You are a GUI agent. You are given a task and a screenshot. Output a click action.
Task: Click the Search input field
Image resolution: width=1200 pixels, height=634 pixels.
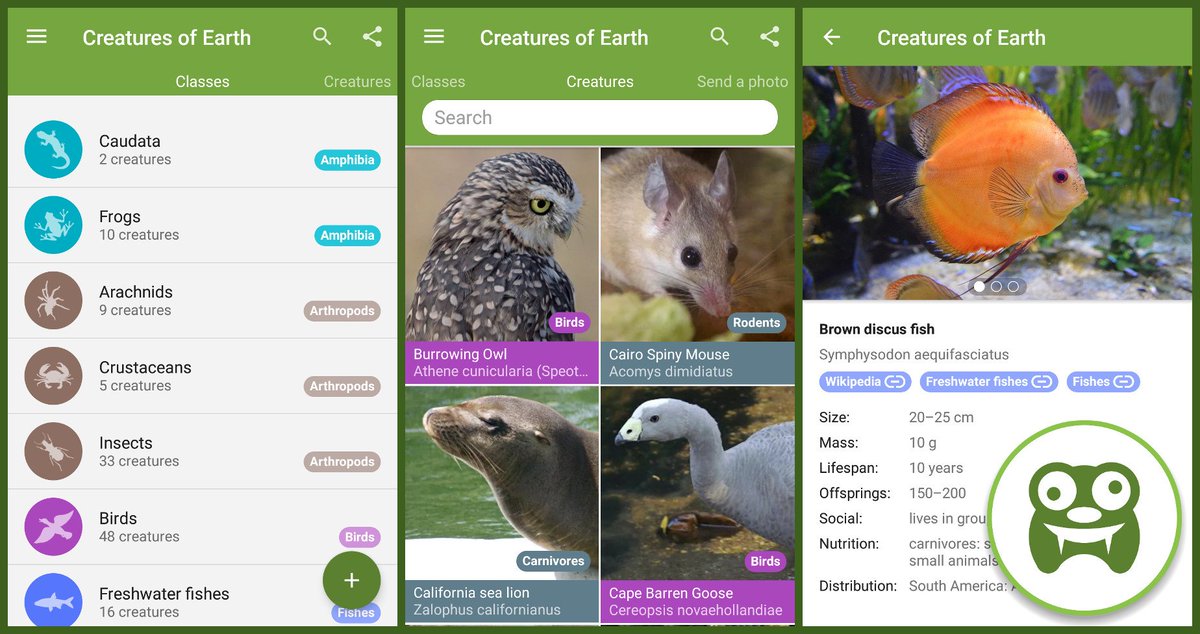click(600, 117)
